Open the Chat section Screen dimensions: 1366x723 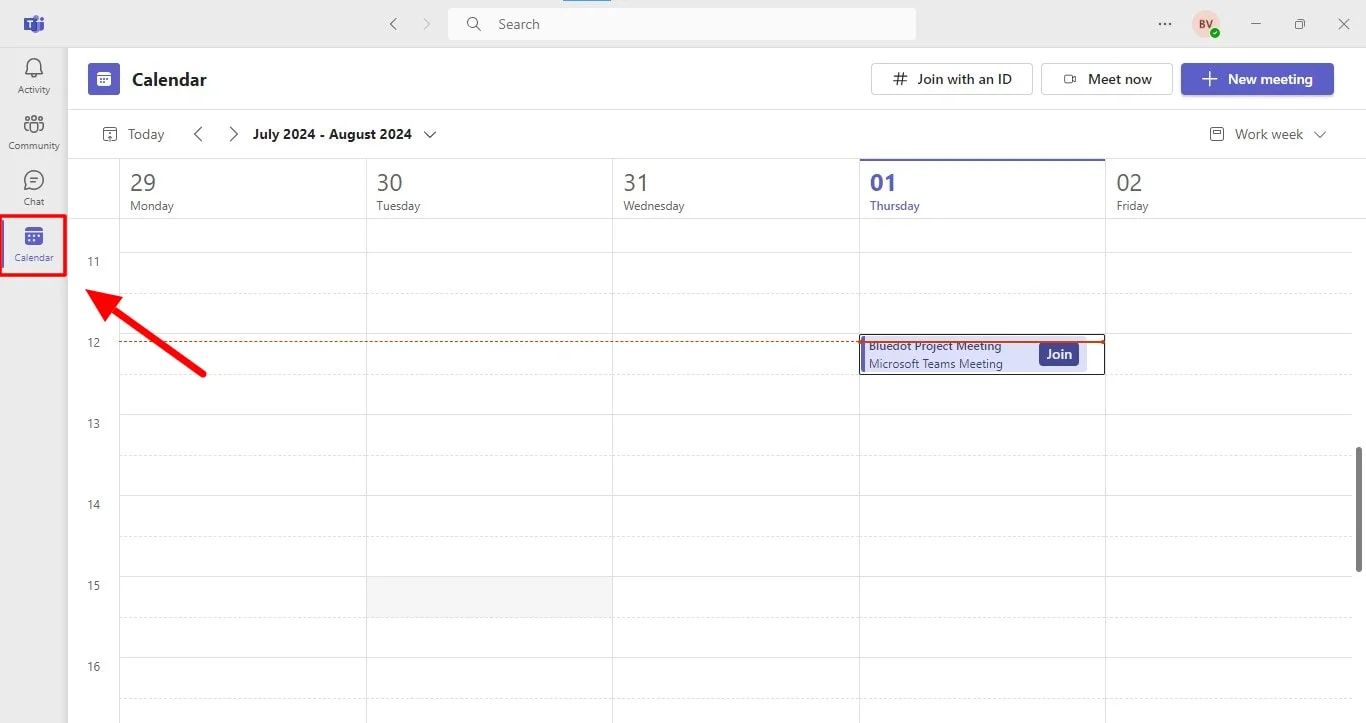(34, 188)
